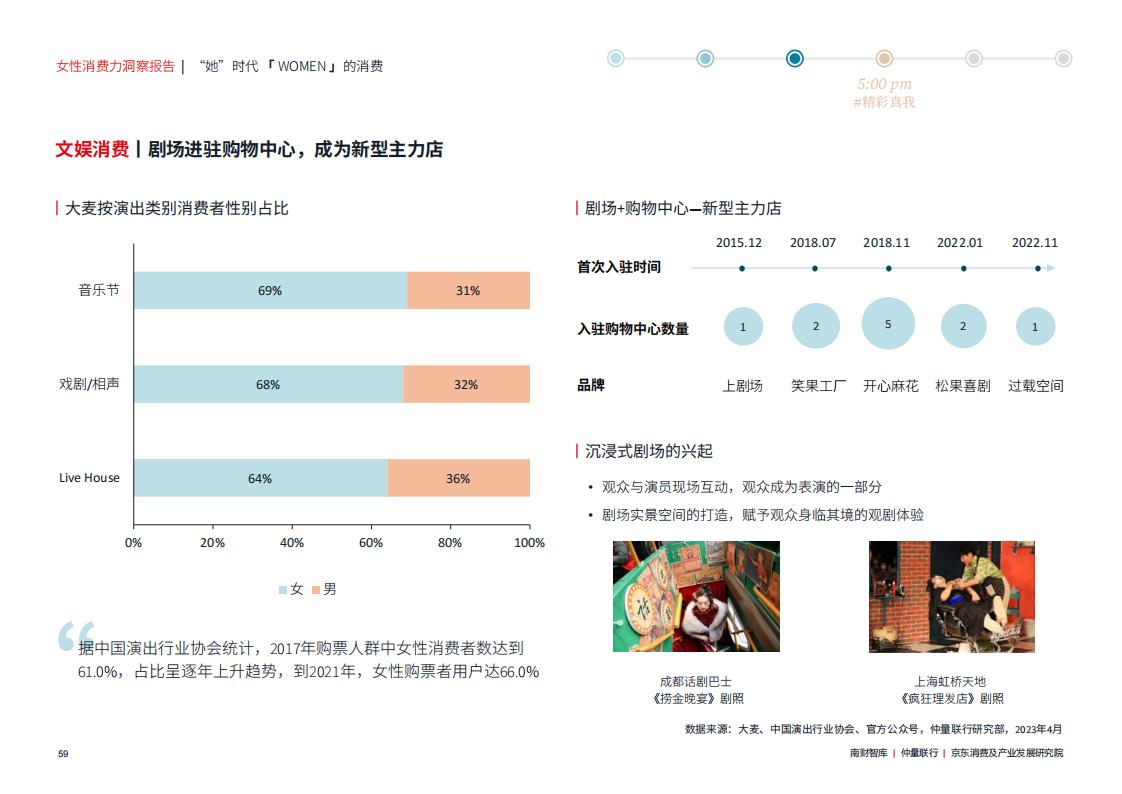Viewport: 1122px width, 794px height.
Task: Click the bubble above 笑果工厂
Action: (816, 325)
